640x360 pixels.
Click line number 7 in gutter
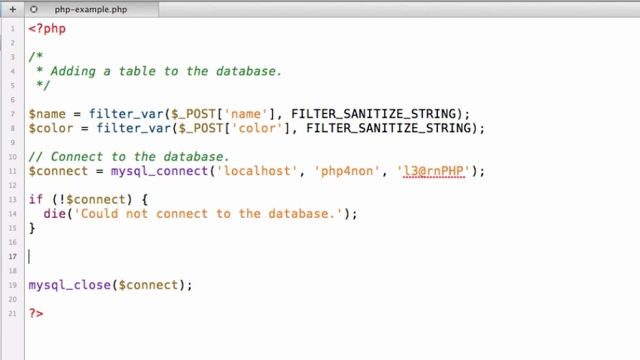[13, 114]
